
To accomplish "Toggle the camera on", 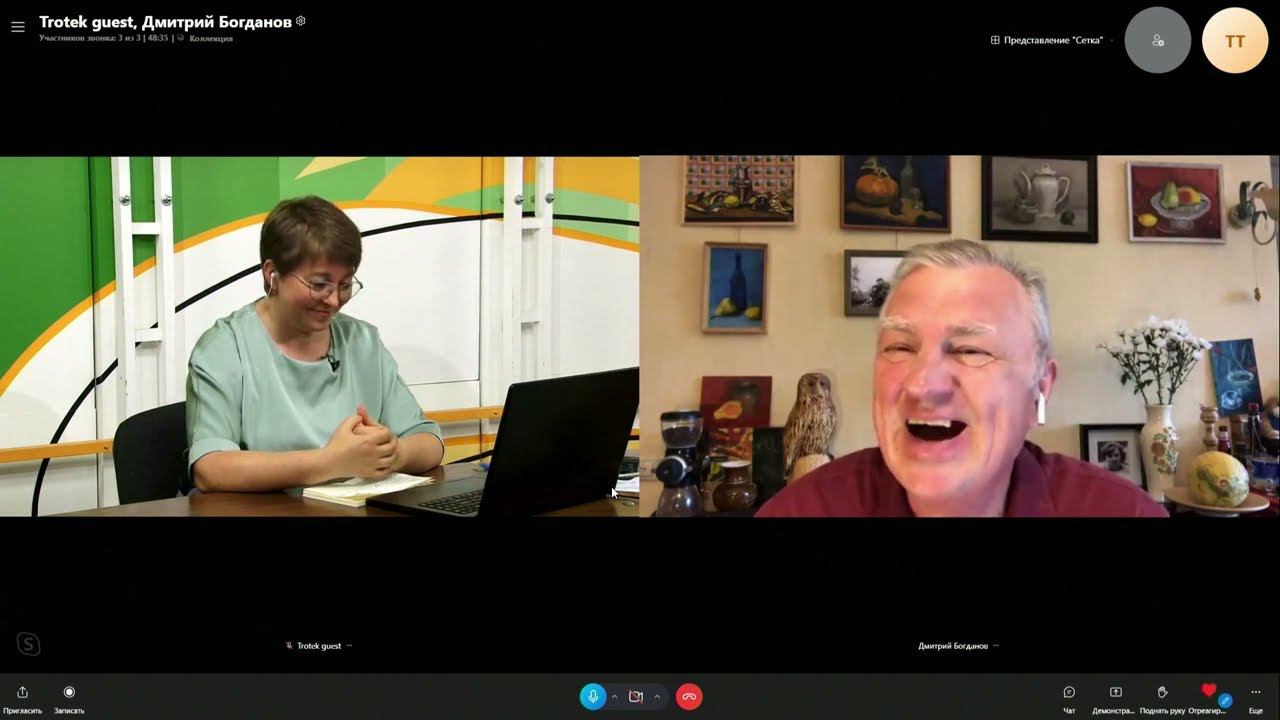I will point(635,696).
